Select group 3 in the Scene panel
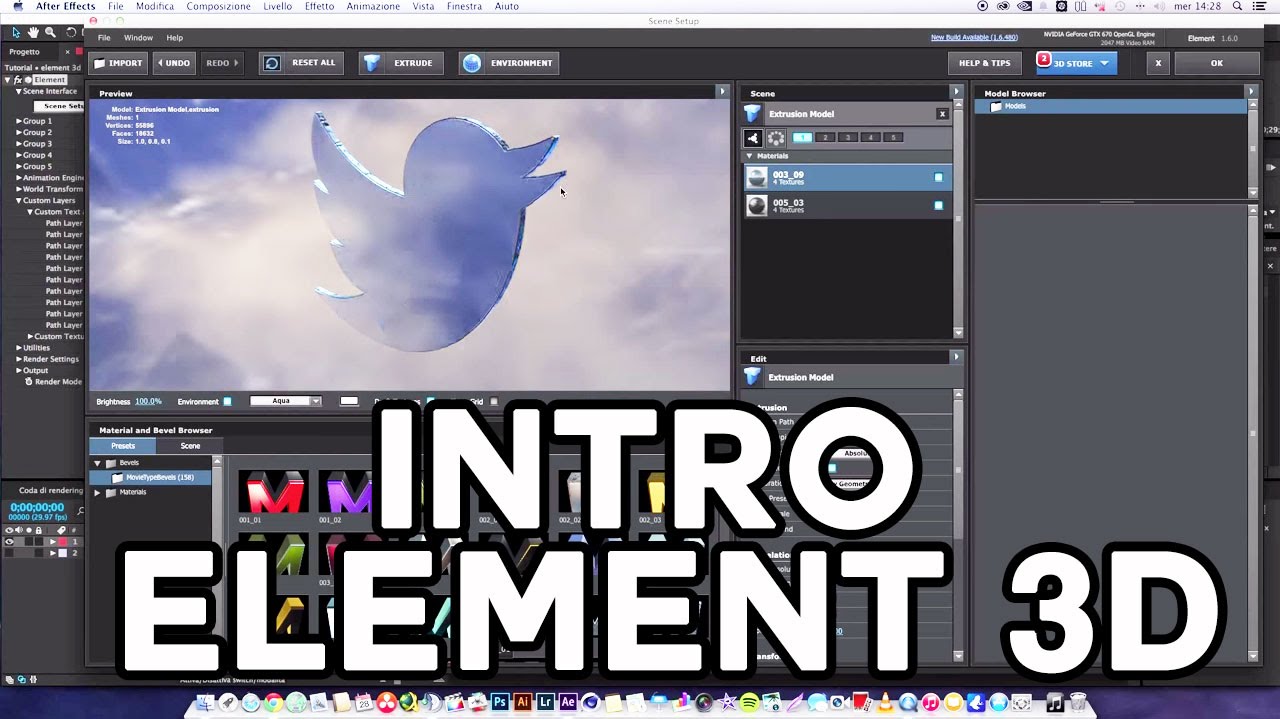 [x=848, y=137]
